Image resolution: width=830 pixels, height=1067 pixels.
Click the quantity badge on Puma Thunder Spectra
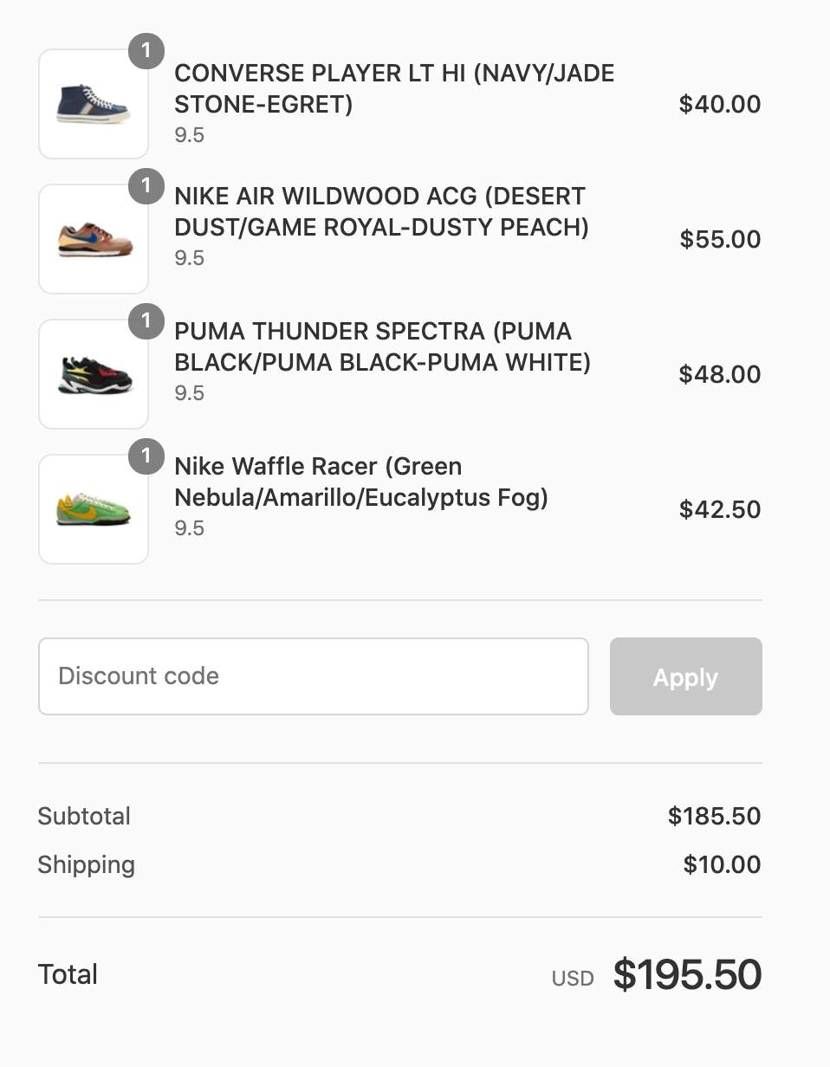tap(146, 321)
